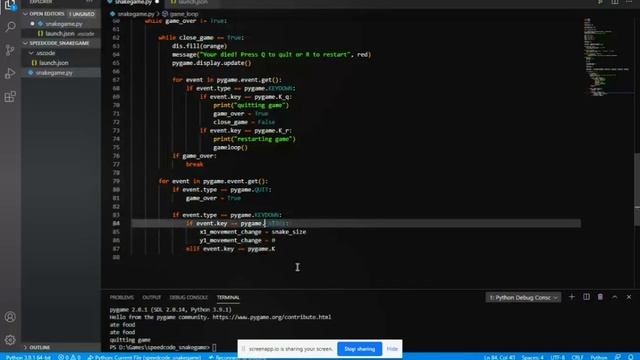The image size is (640, 360).
Task: Click the pygame.org contribute link in terminal
Action: (x=272, y=317)
